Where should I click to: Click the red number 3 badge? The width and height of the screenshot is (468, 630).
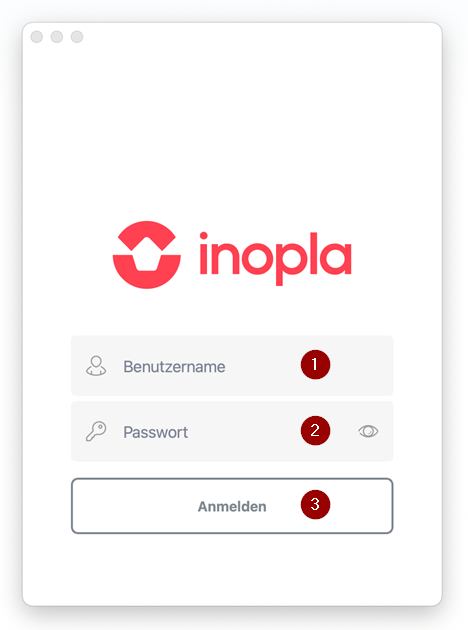(x=315, y=504)
